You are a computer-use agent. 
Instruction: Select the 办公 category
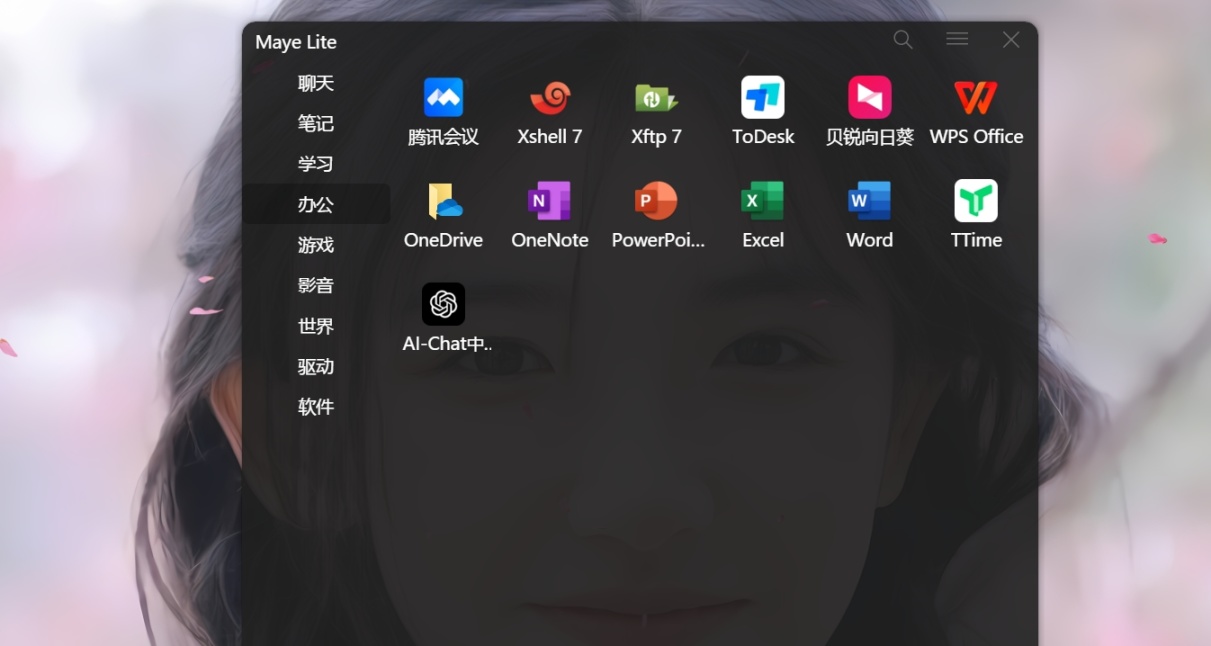coord(316,204)
